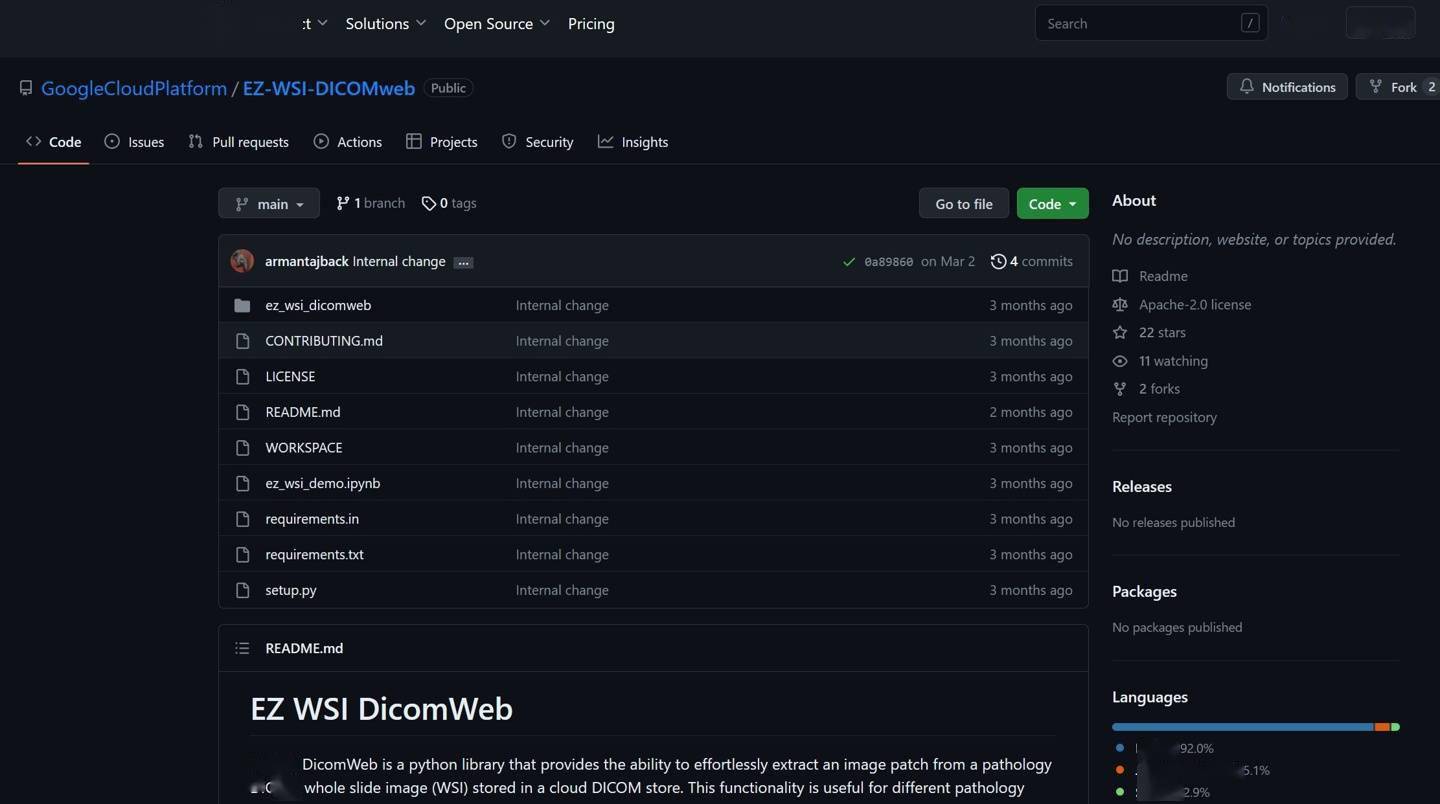Open the Open Source menu

tap(496, 23)
